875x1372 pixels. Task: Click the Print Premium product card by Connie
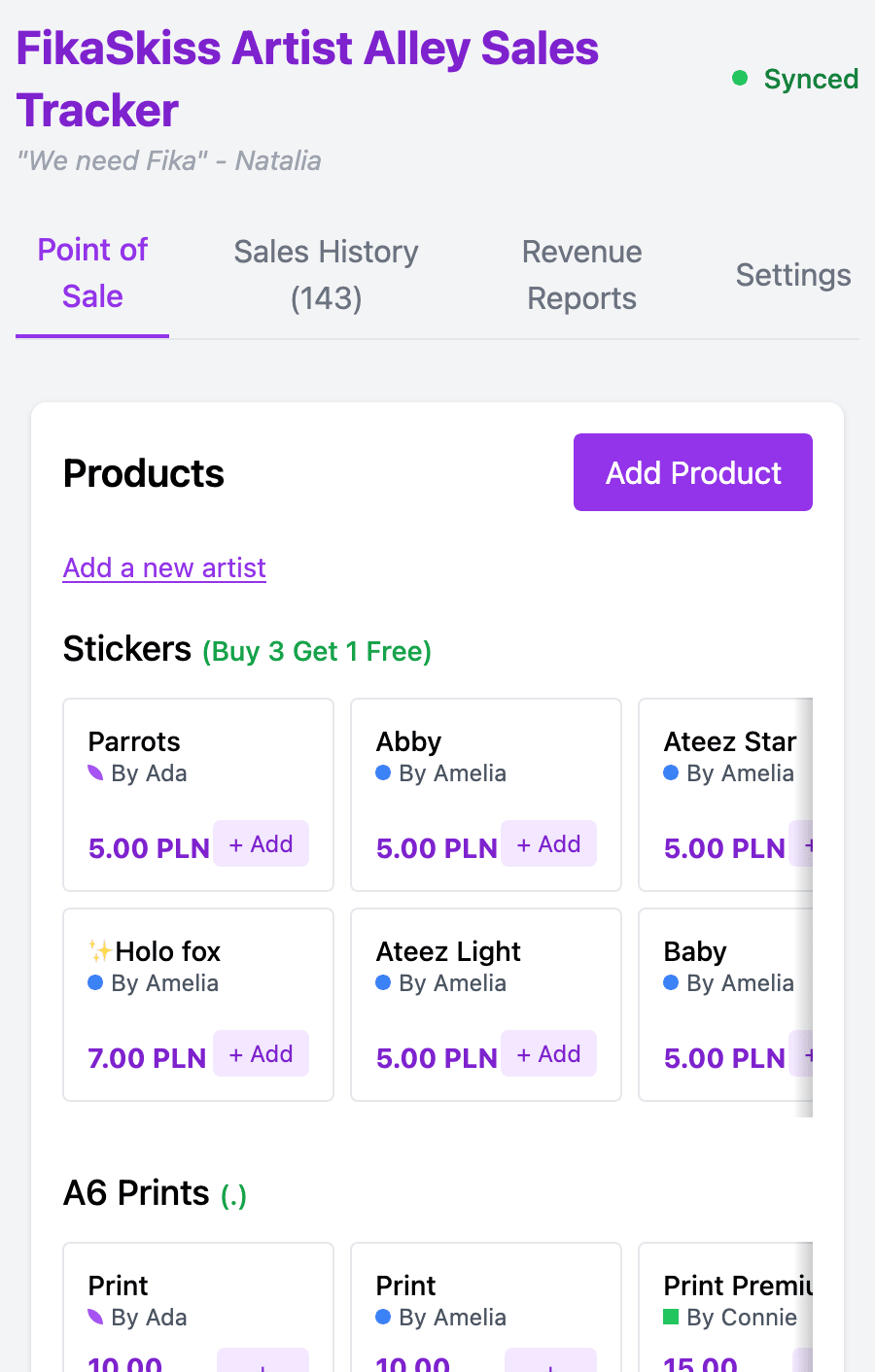pos(725,1302)
